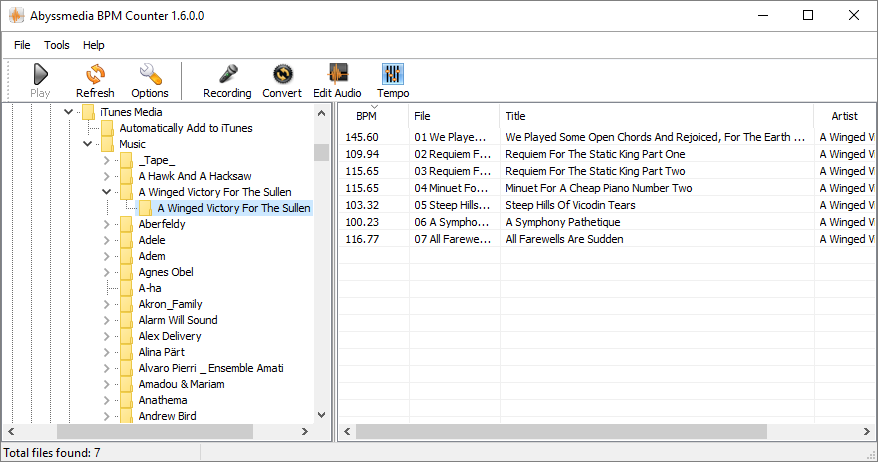Screen dimensions: 878x462
Task: Open the Tools menu
Action: [x=57, y=45]
